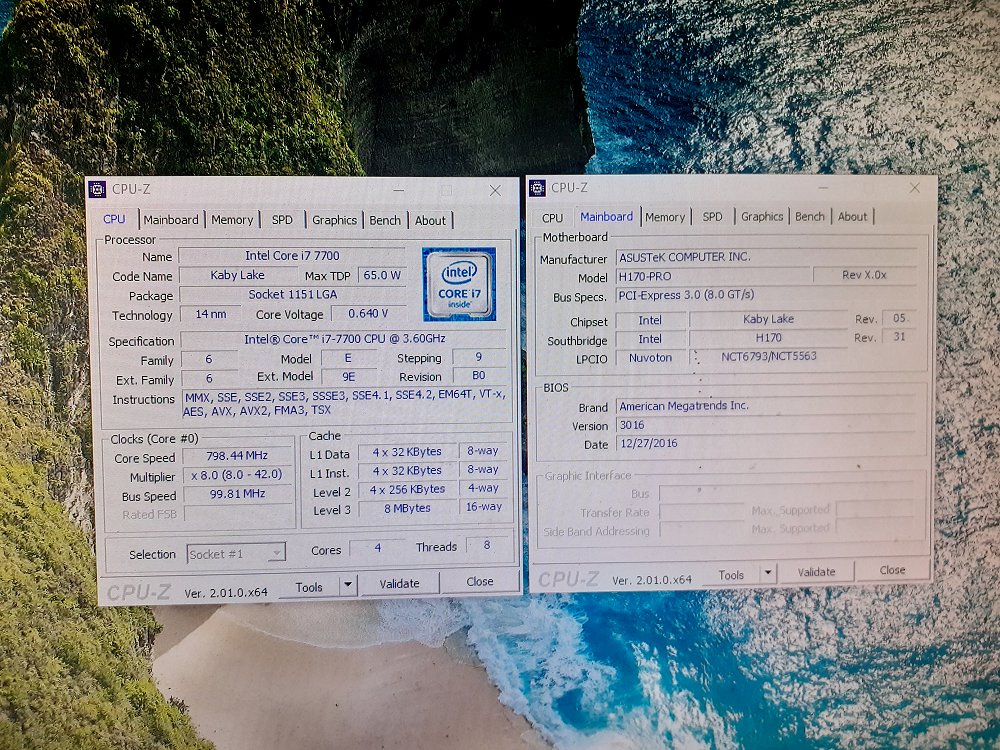Select Graphics tab in the right window
This screenshot has height=750, width=1000.
click(762, 217)
